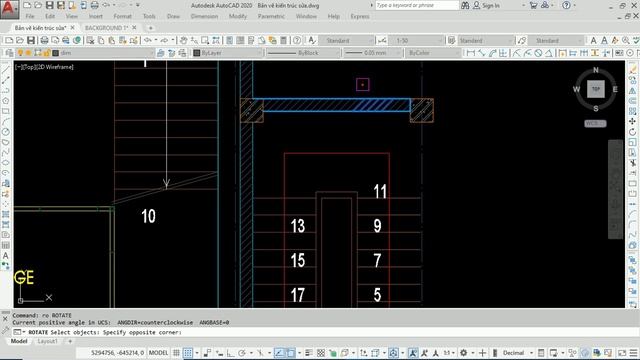The width and height of the screenshot is (640, 360).
Task: Click the ByLayer color swatch square
Action: point(197,53)
